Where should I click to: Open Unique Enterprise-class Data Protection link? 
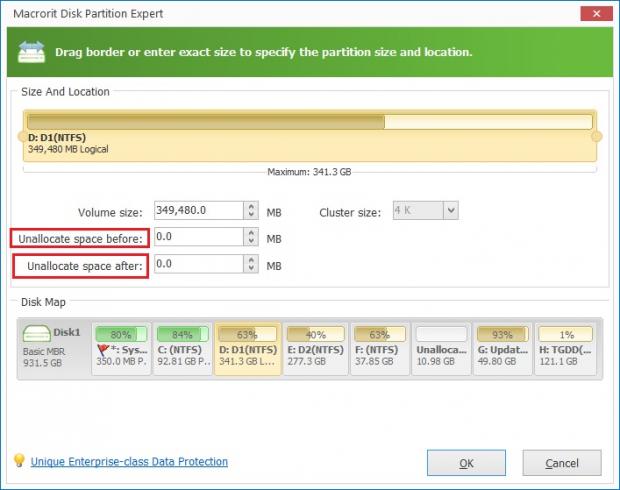coord(129,462)
